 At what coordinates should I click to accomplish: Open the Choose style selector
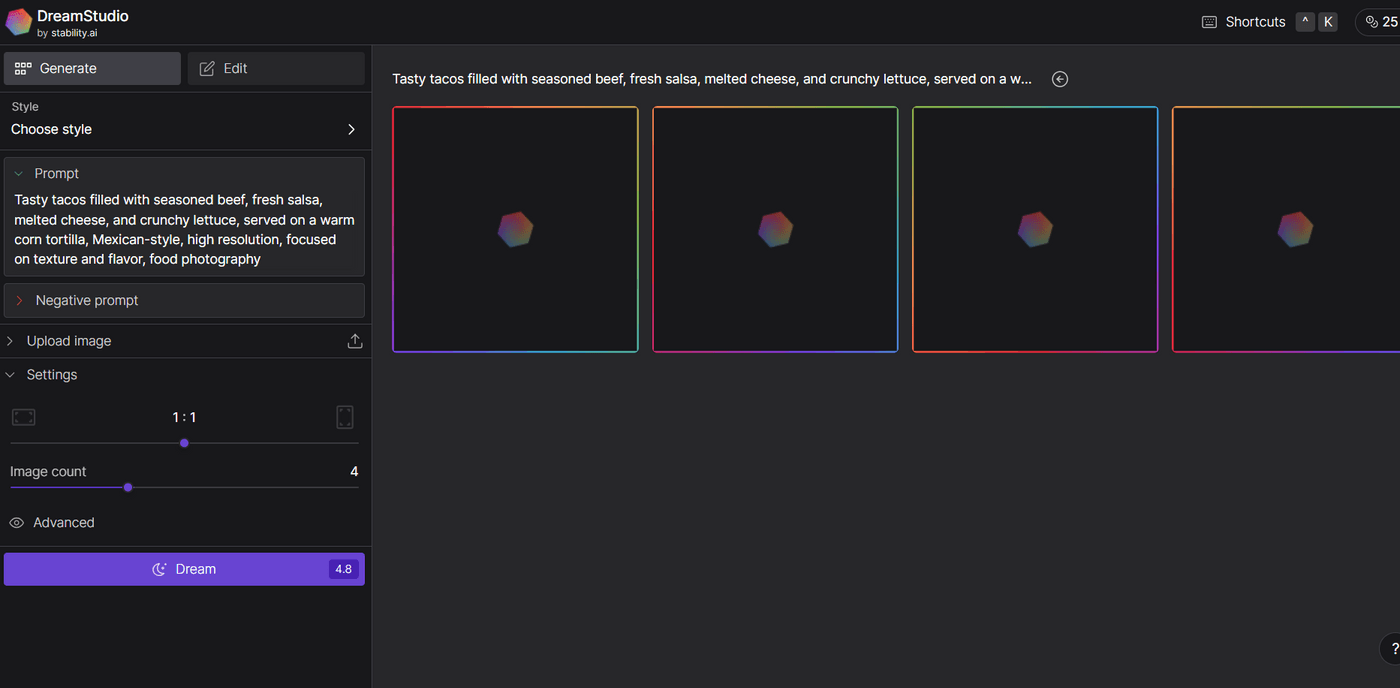[184, 129]
